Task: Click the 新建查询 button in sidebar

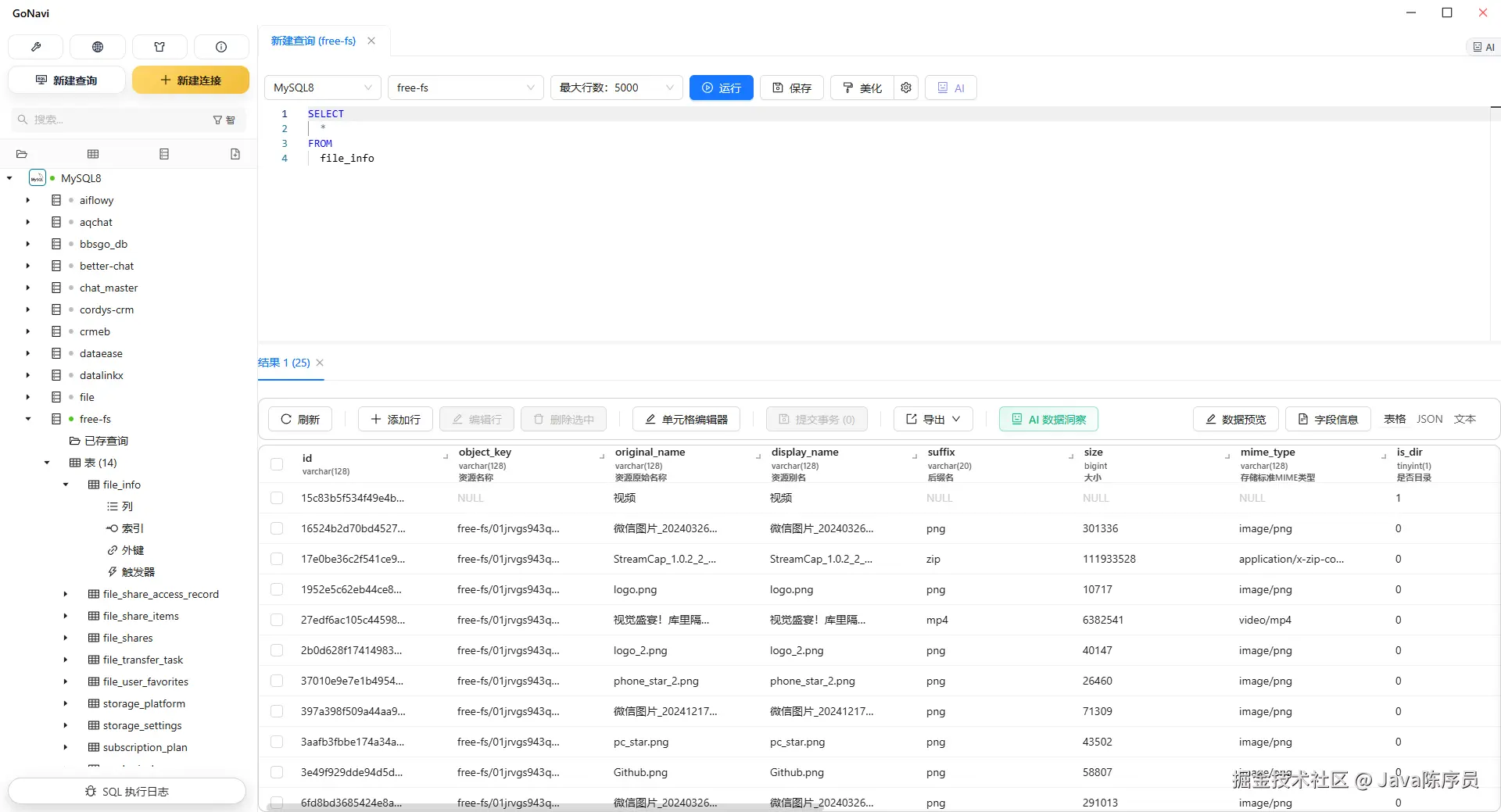Action: pyautogui.click(x=66, y=80)
